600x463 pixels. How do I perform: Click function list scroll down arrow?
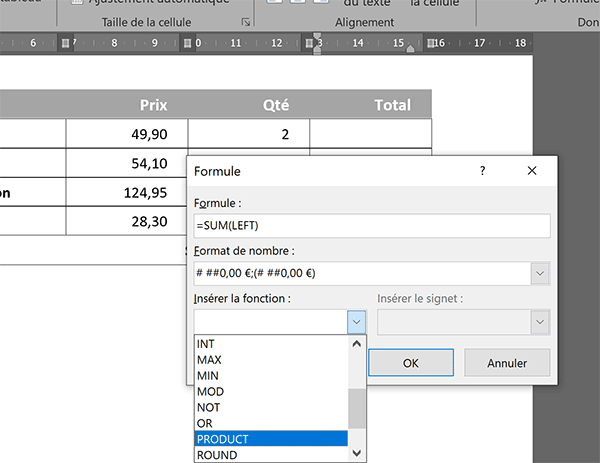[357, 453]
